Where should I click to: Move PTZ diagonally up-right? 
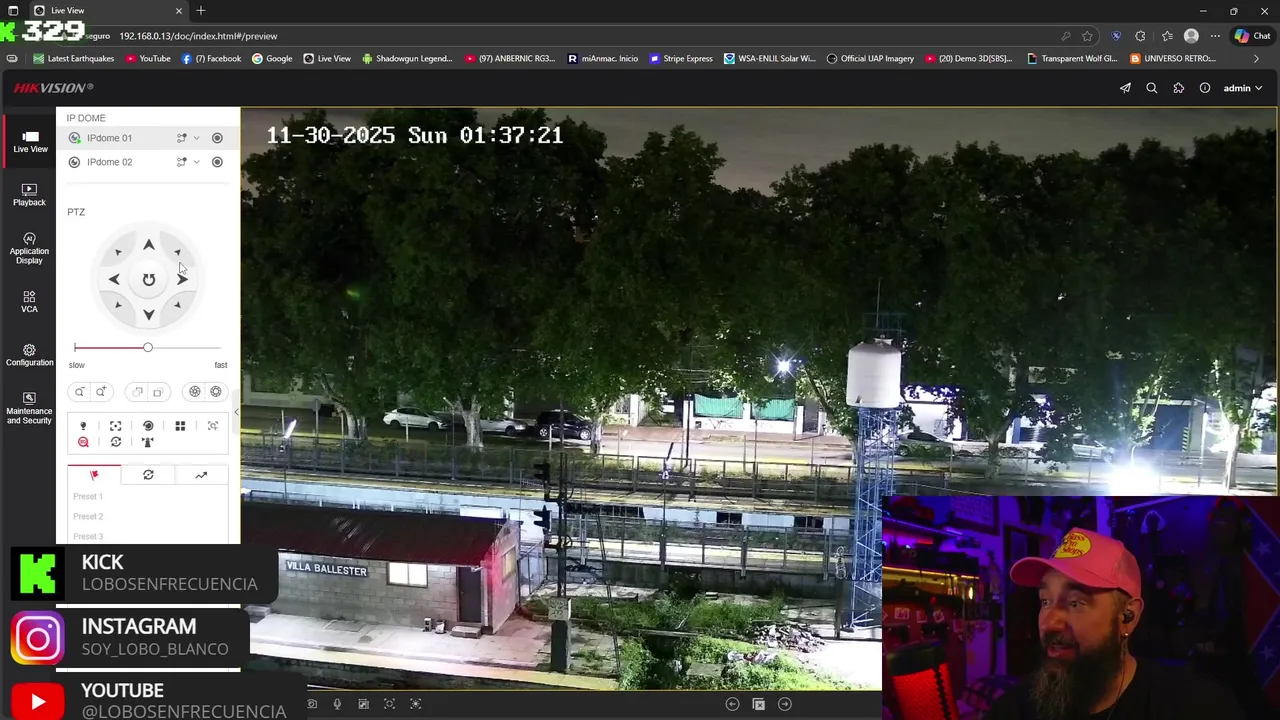tap(177, 252)
